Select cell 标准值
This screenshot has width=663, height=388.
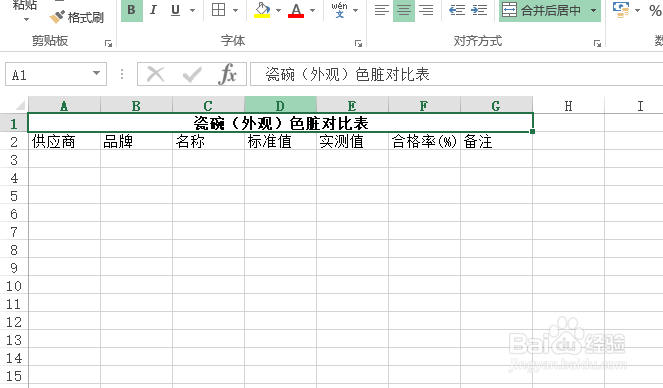coord(280,141)
